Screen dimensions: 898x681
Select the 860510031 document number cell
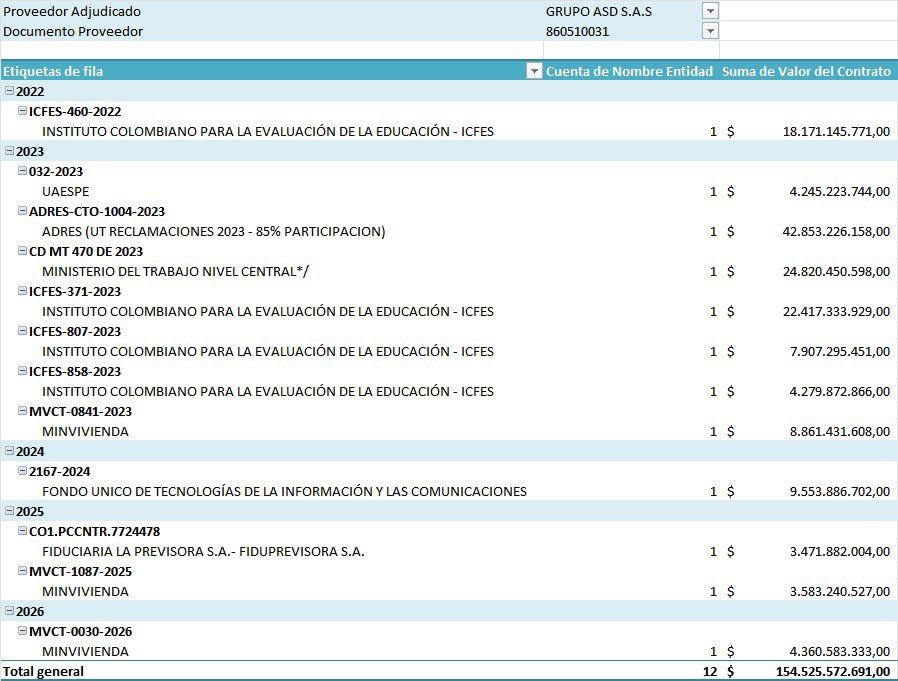pos(631,31)
